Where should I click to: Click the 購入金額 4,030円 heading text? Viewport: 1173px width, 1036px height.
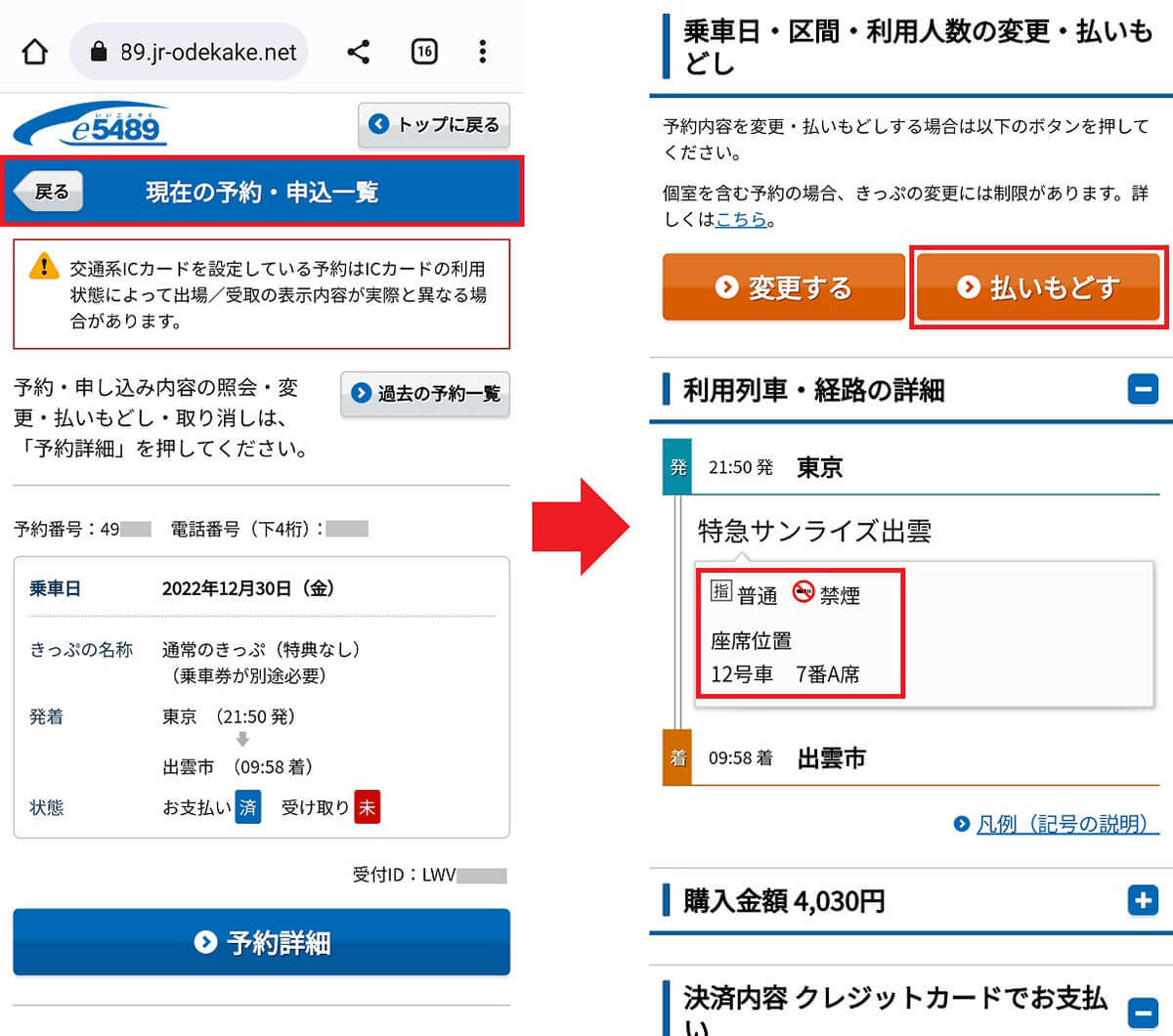784,900
